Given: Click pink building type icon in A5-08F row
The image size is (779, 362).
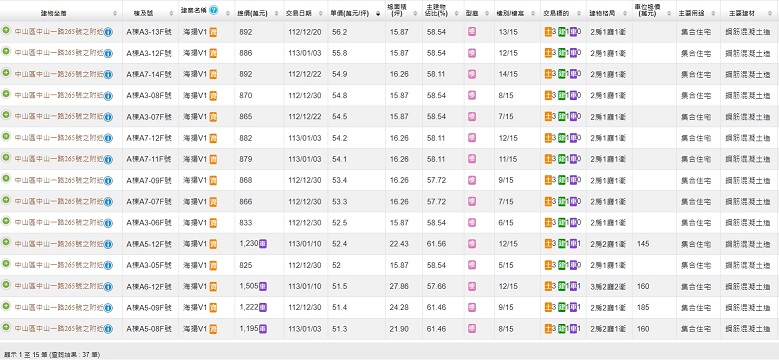Looking at the screenshot, I should point(472,329).
